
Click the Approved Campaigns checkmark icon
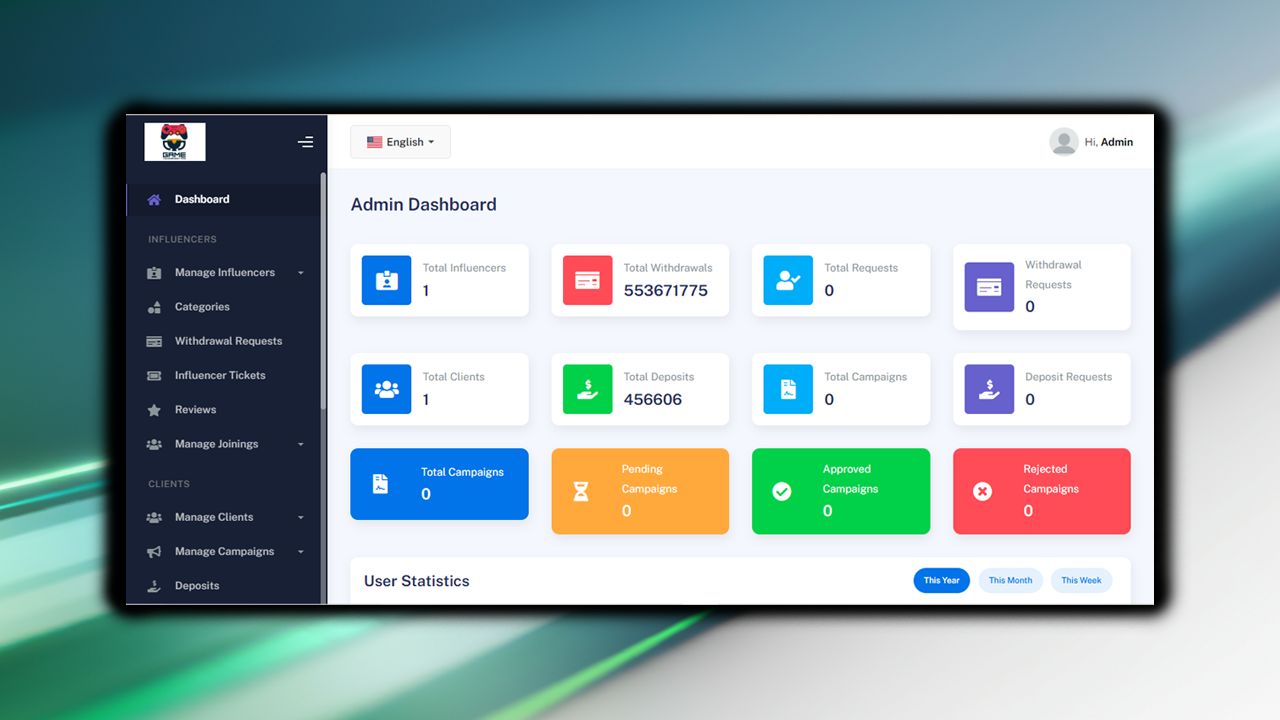tap(782, 491)
